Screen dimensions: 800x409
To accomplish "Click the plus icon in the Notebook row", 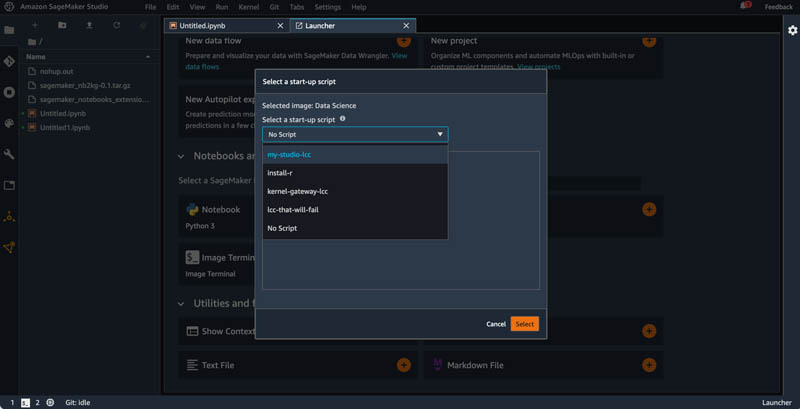I will [649, 209].
